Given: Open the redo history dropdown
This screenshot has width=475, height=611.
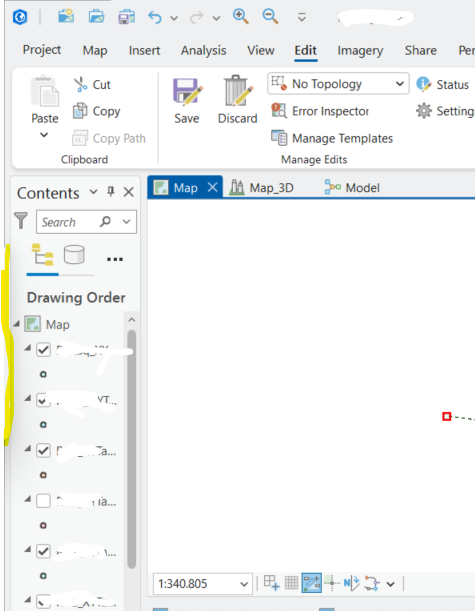Looking at the screenshot, I should pyautogui.click(x=216, y=18).
